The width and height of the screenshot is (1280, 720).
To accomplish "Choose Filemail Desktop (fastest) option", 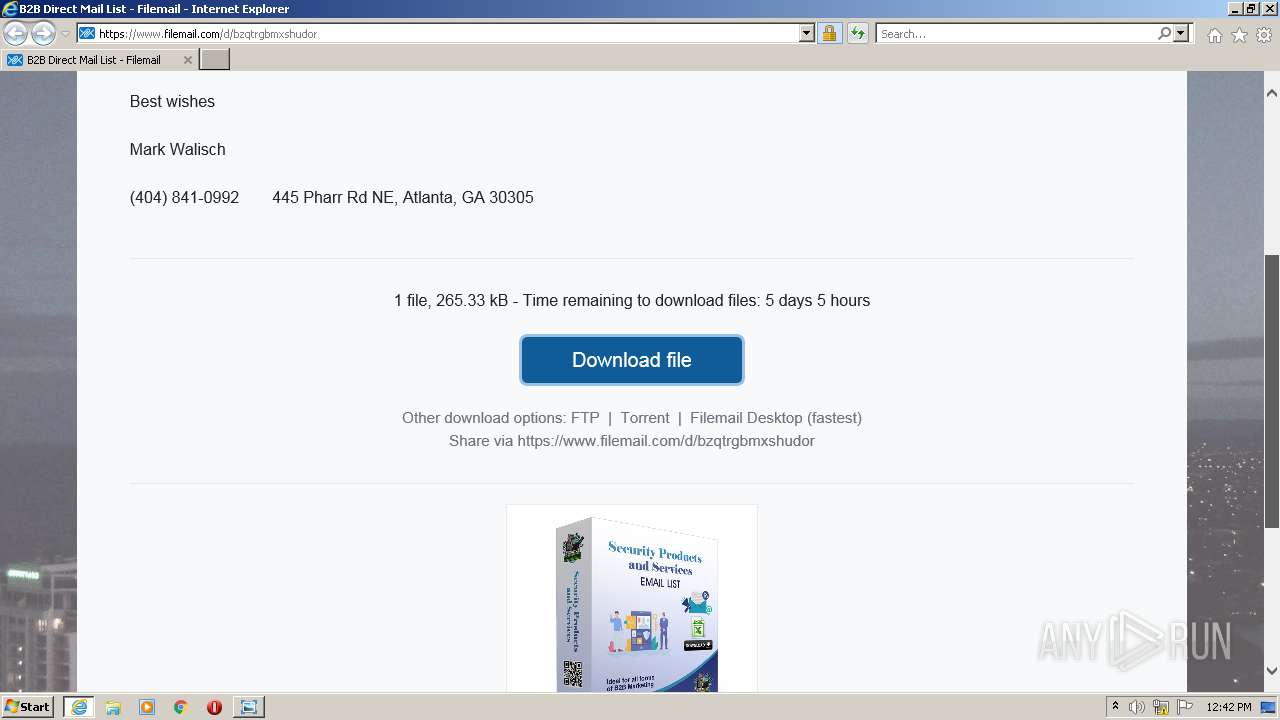I will (776, 418).
